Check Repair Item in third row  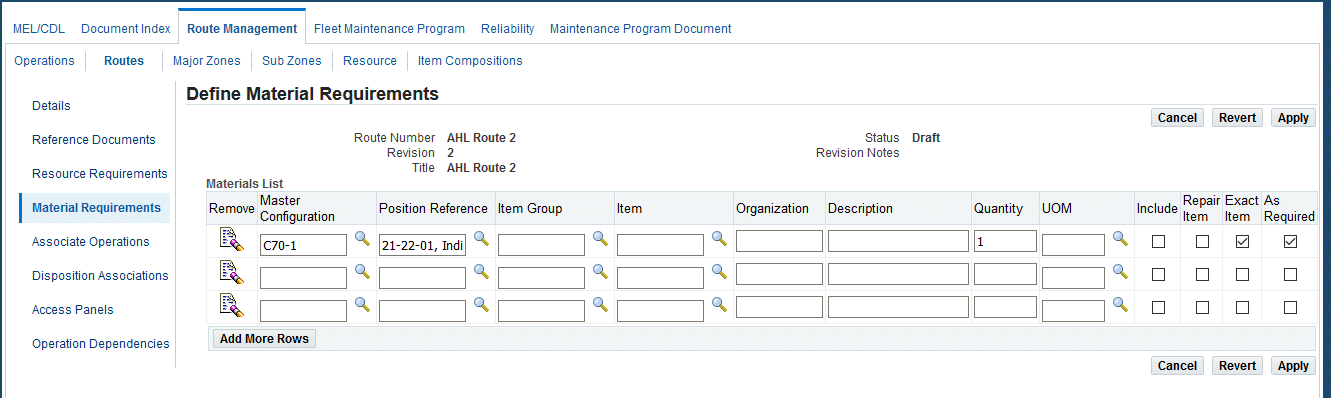[1202, 307]
